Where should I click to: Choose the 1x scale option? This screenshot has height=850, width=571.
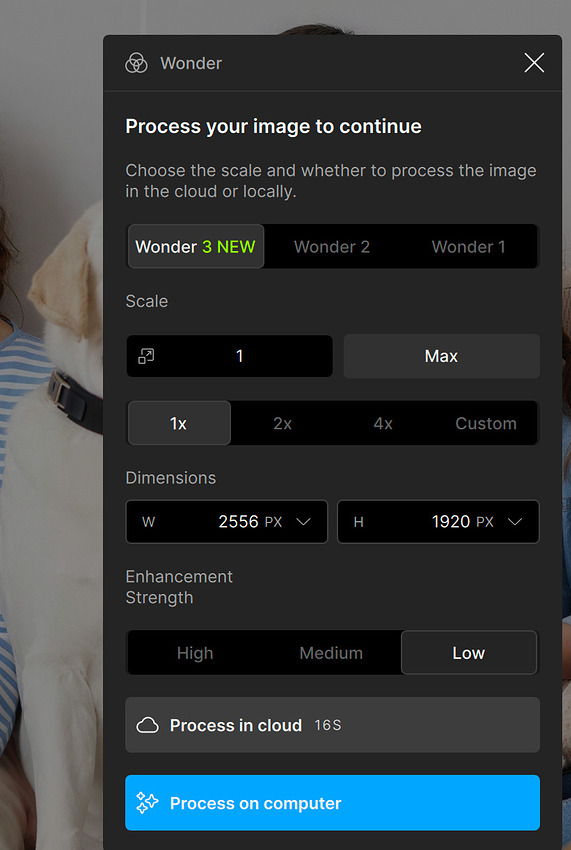pyautogui.click(x=179, y=423)
